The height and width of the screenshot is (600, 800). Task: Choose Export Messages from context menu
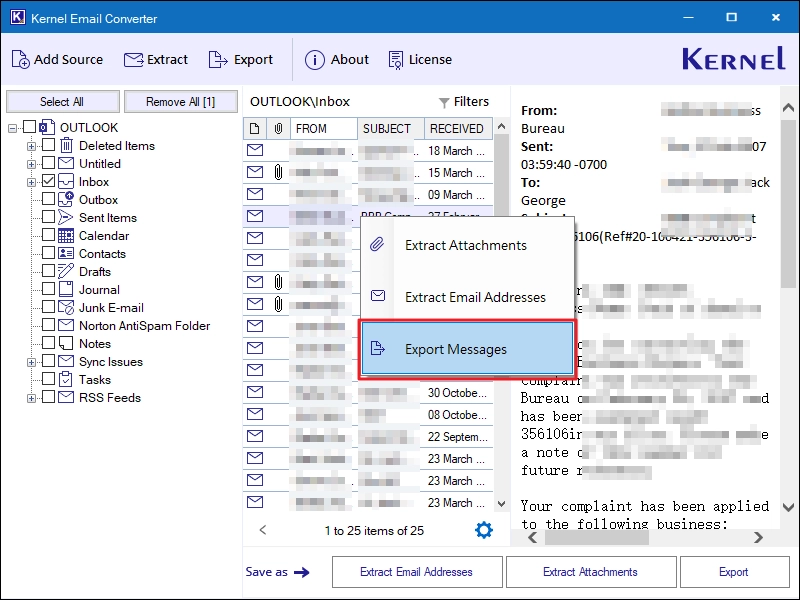467,349
